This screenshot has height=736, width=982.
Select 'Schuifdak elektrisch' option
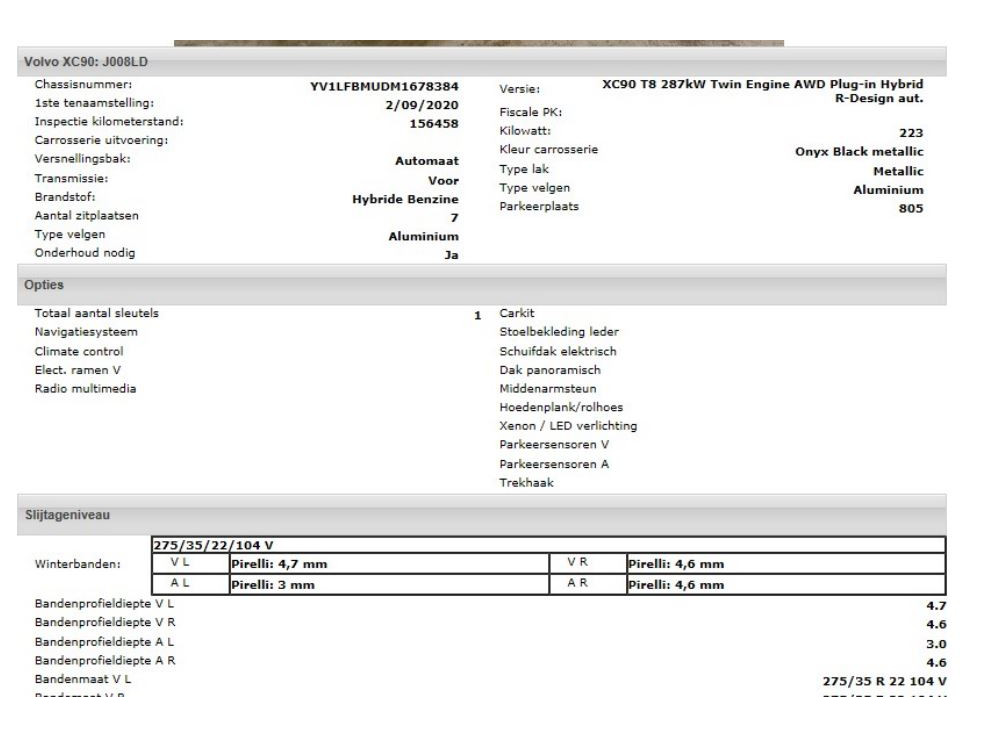point(557,351)
